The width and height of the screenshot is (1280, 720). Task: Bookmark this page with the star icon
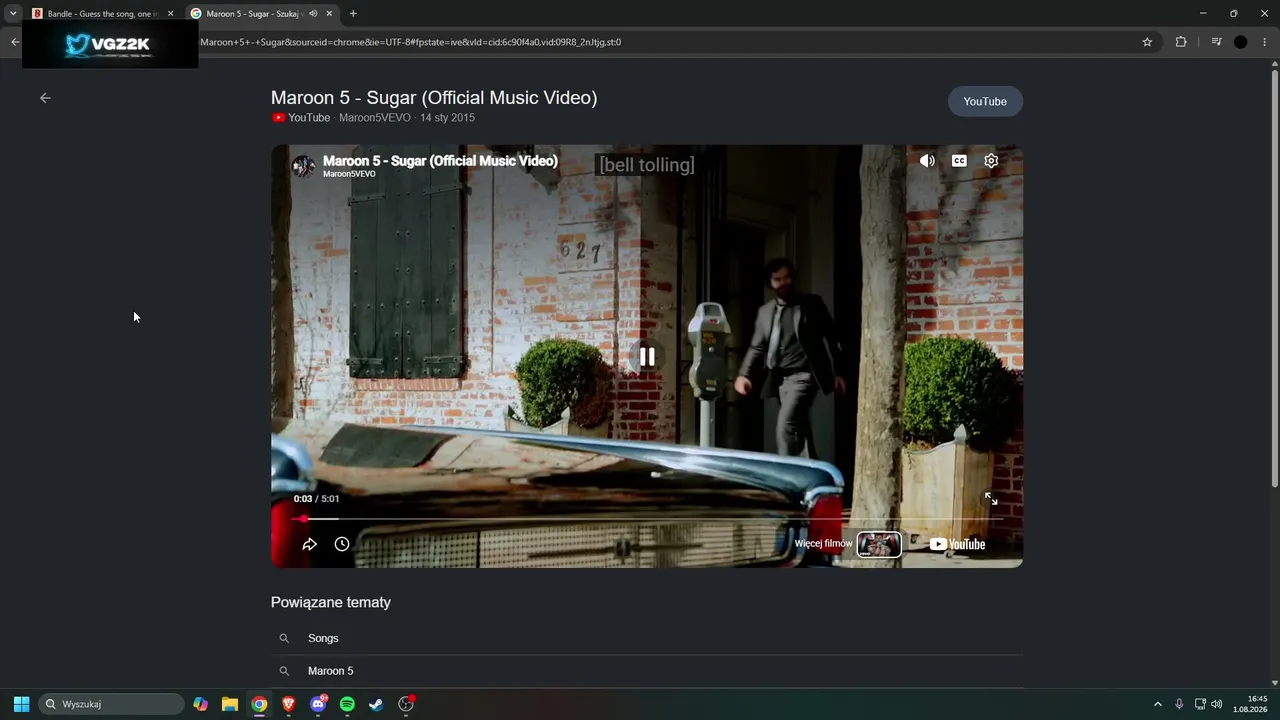tap(1147, 42)
